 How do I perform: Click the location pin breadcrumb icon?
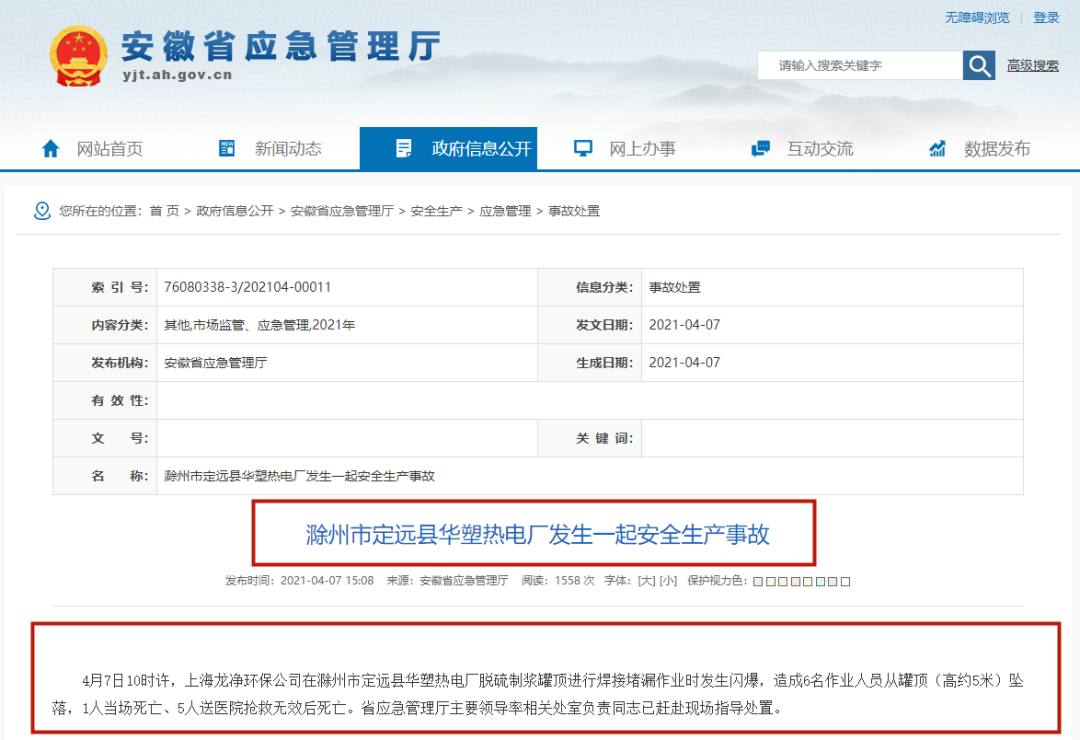pos(42,211)
